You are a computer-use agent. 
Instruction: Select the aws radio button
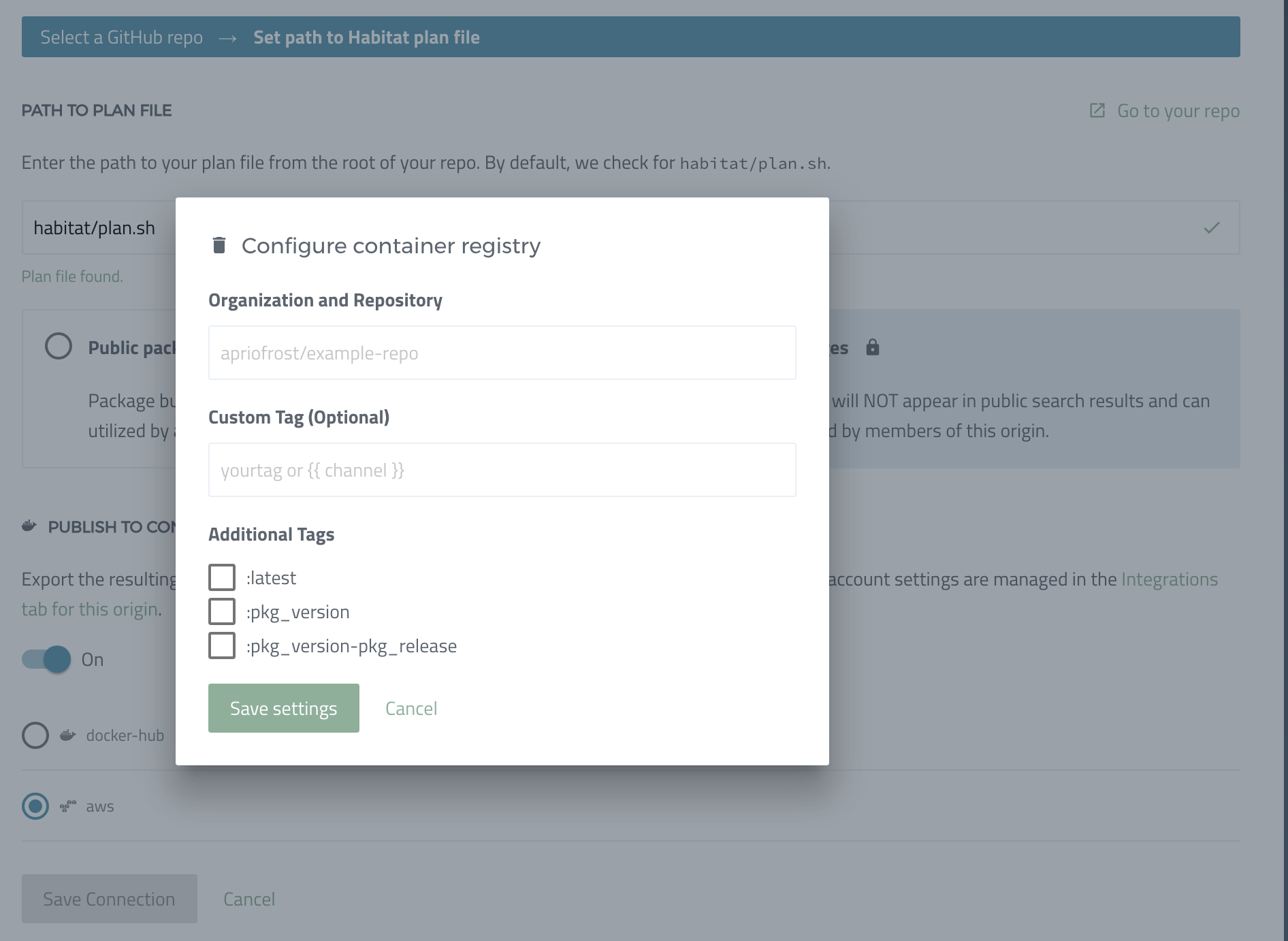click(x=35, y=806)
